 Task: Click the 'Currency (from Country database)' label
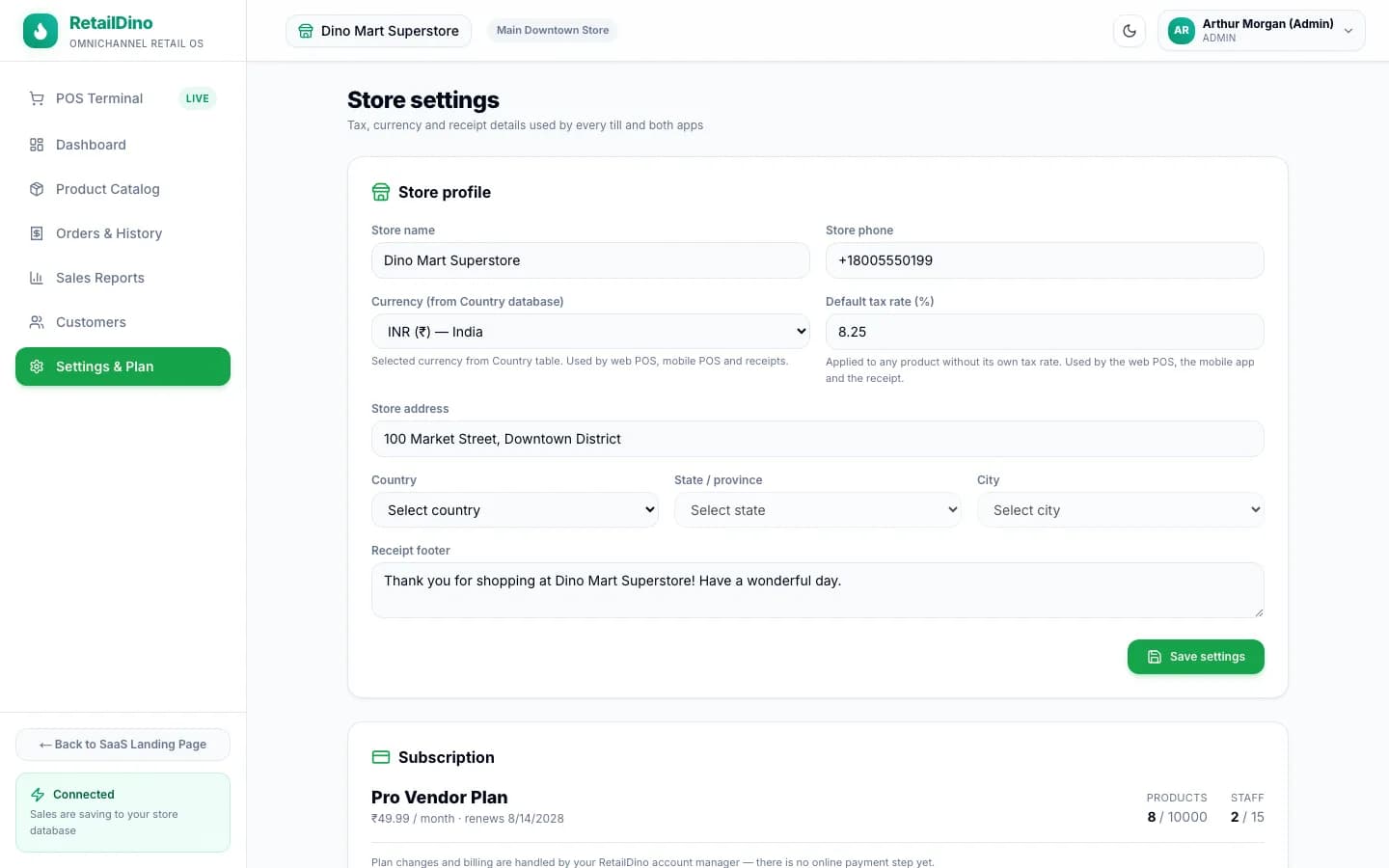[468, 302]
